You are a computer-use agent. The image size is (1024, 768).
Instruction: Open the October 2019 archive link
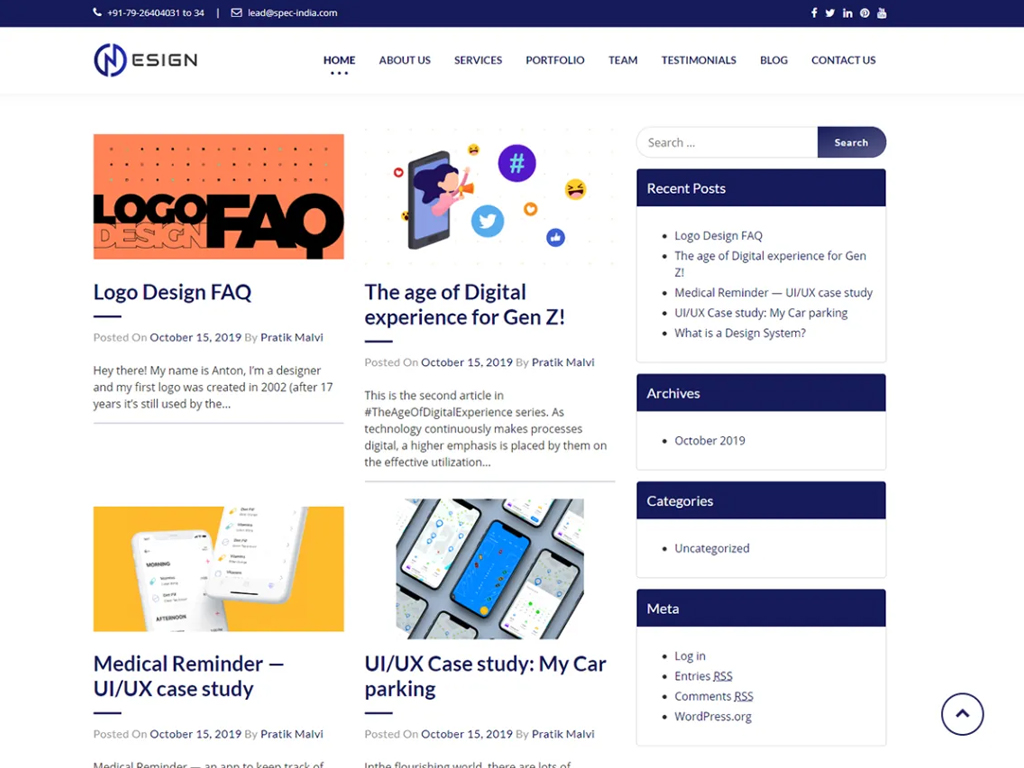[710, 441]
